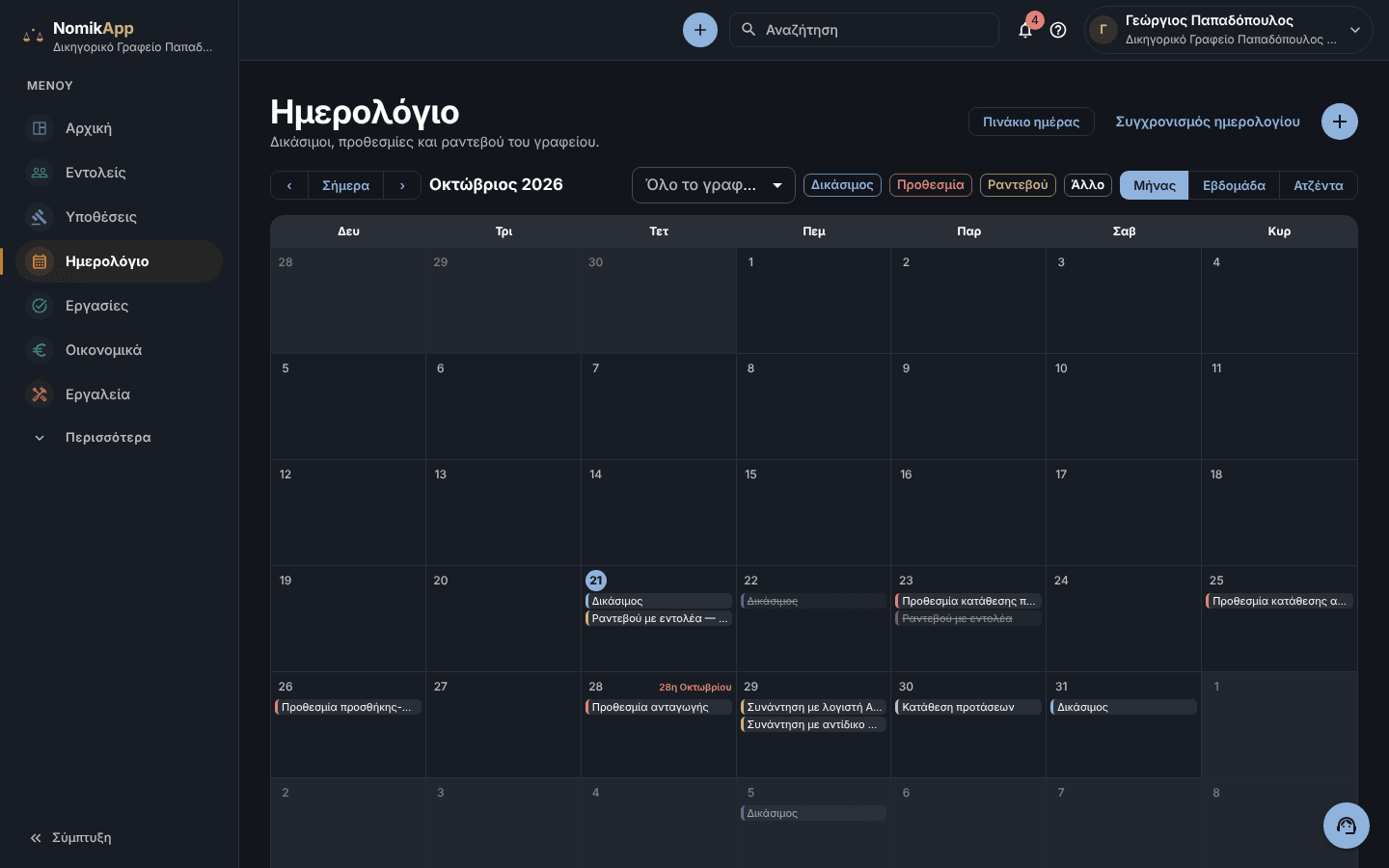
Task: Switch to the Εβδομάδα view
Action: 1235,185
